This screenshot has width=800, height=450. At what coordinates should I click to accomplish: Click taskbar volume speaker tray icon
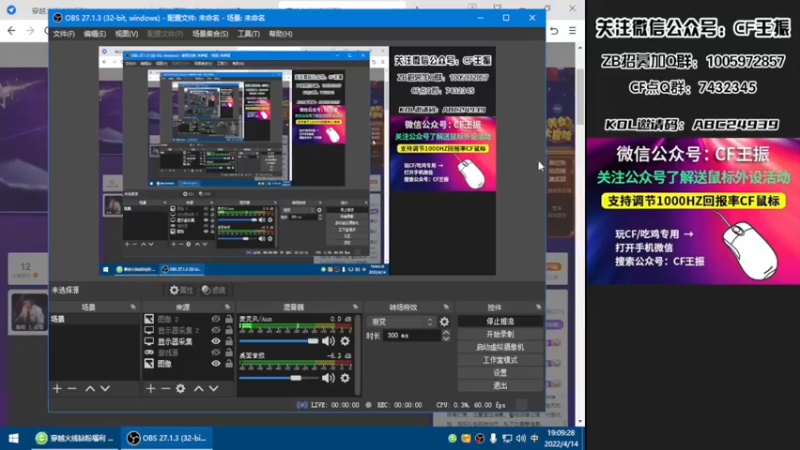click(520, 438)
